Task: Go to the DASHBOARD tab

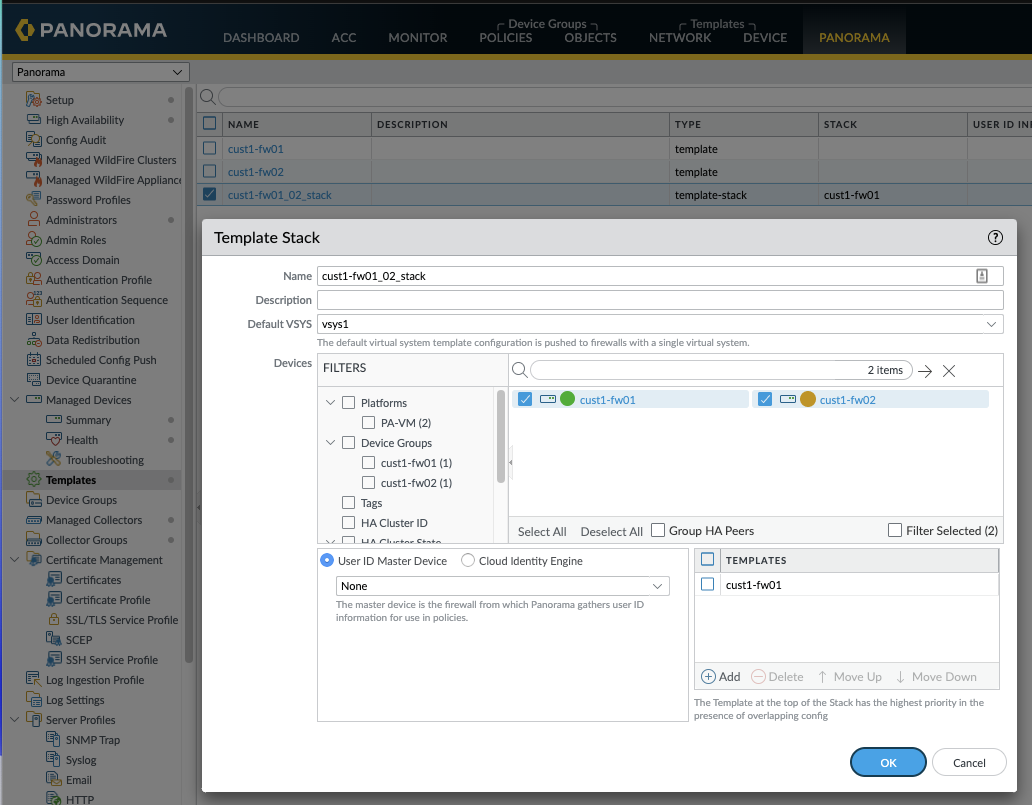Action: [261, 37]
